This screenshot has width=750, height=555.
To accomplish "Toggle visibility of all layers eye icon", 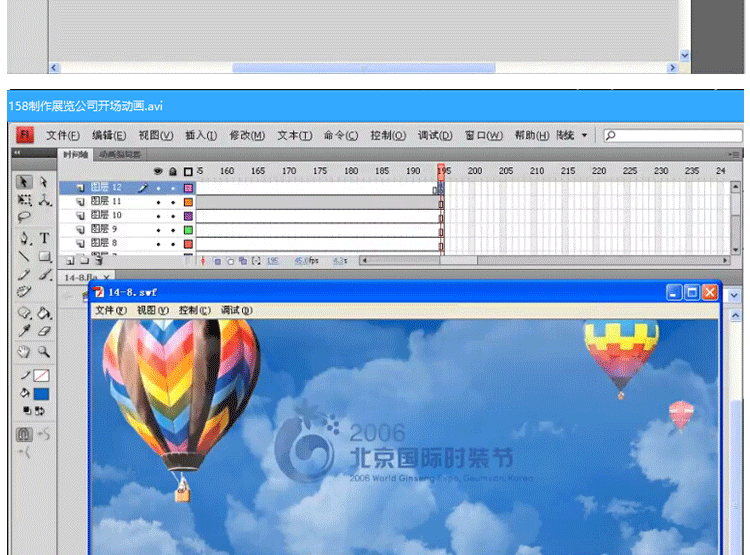I will point(158,171).
